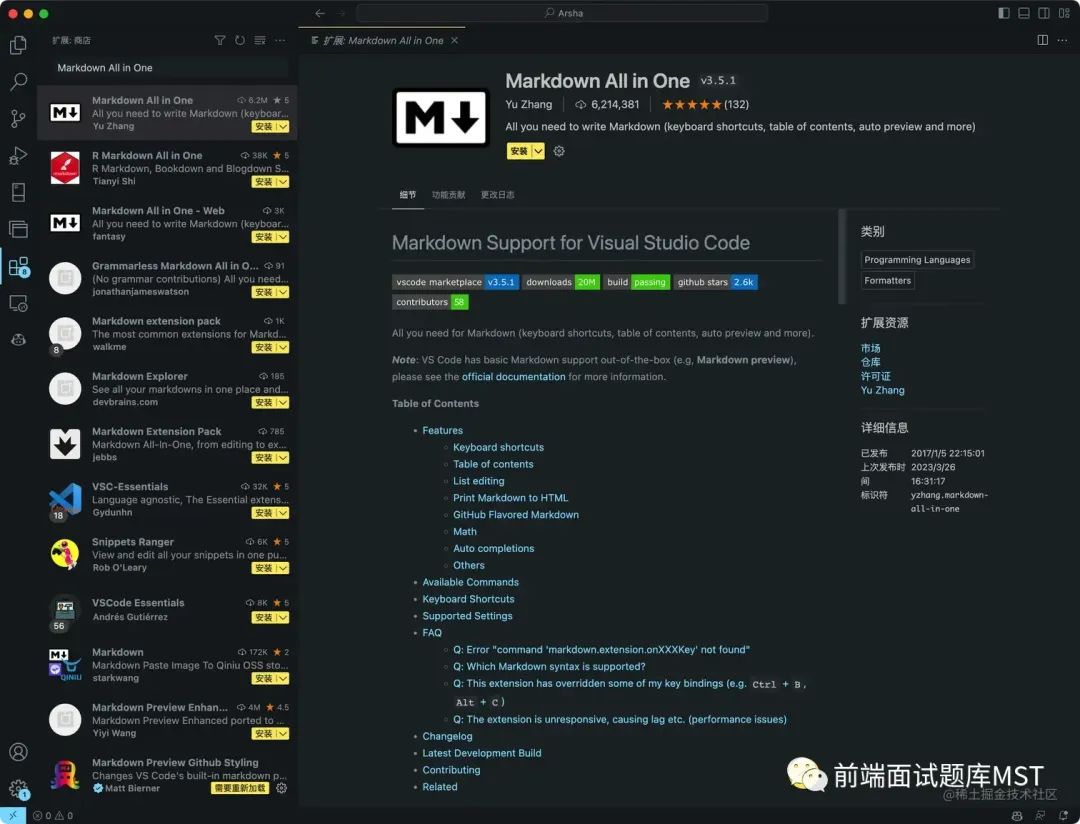This screenshot has height=824, width=1080.
Task: Click gear for Markdown Preview Github Styling
Action: pos(282,788)
